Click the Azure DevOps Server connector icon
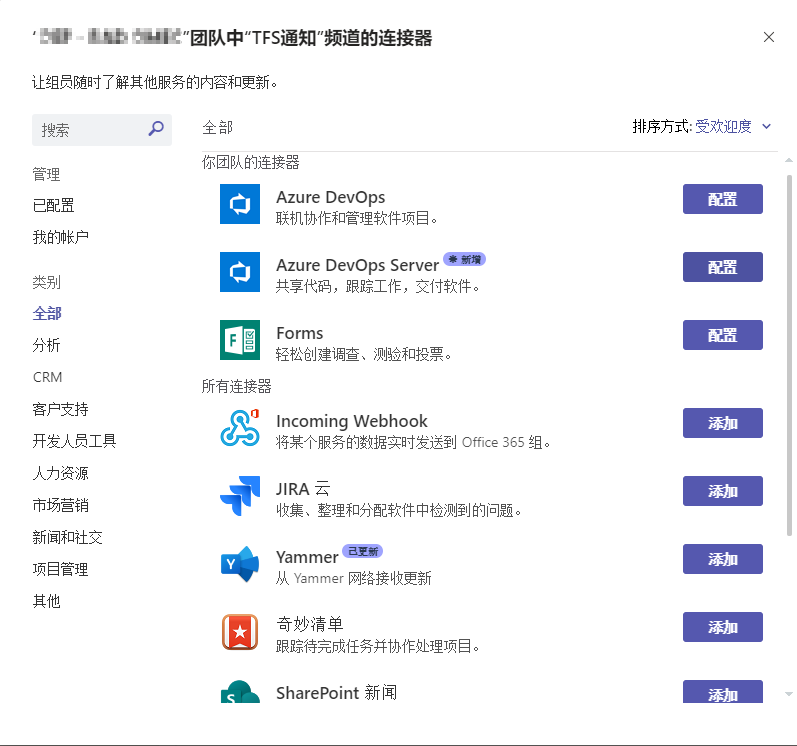Image resolution: width=797 pixels, height=746 pixels. [x=240, y=272]
